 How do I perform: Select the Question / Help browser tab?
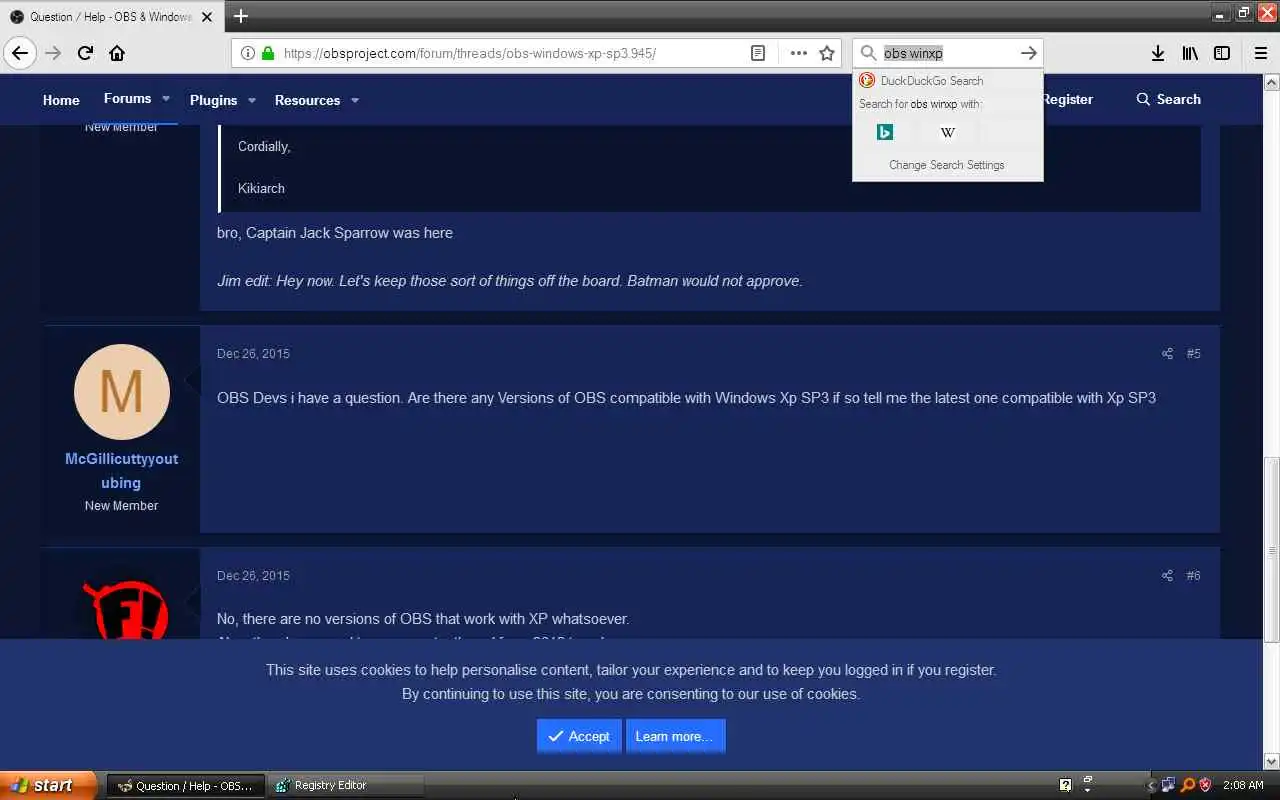click(110, 17)
